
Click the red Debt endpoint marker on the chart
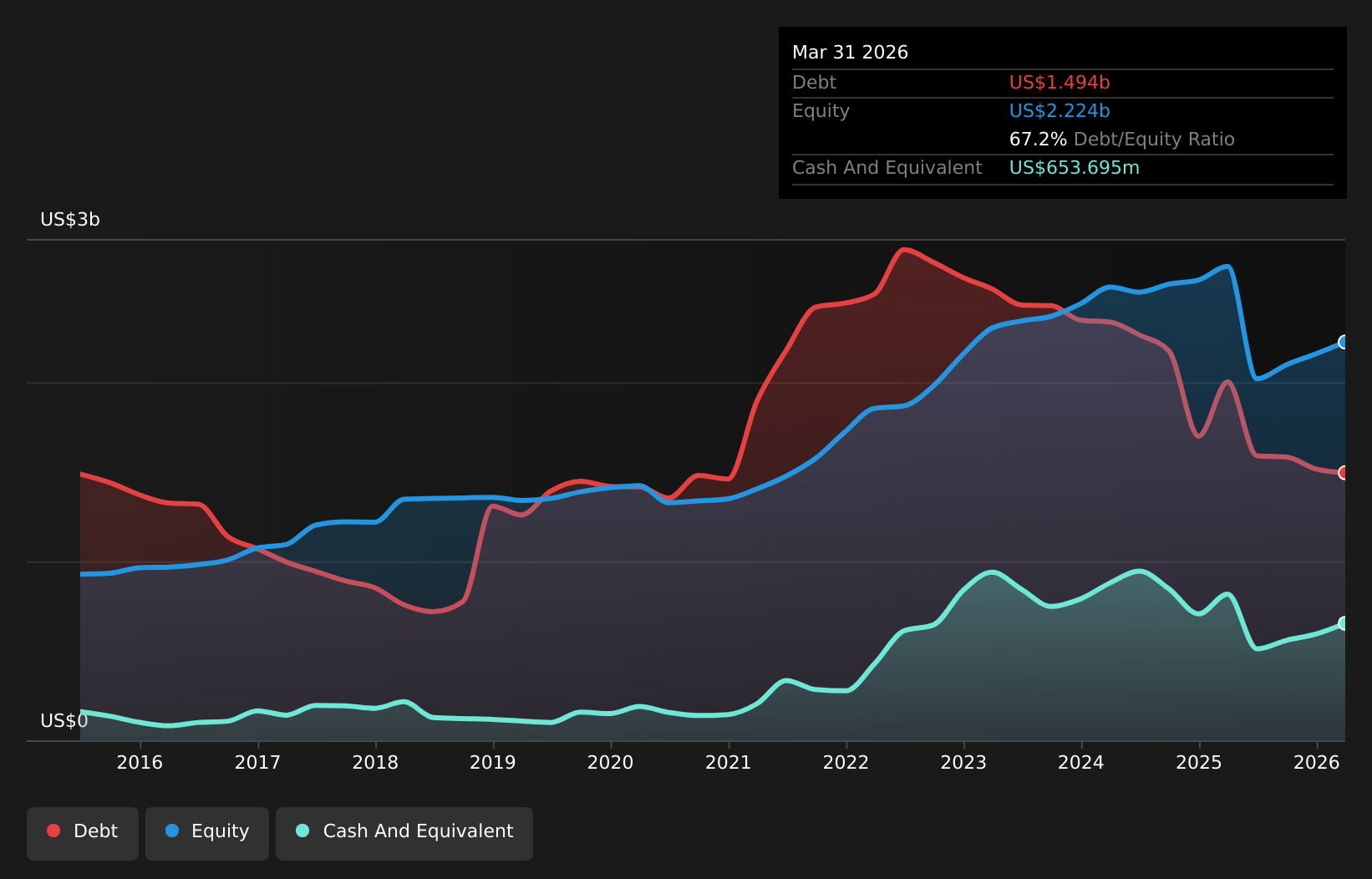coord(1344,473)
